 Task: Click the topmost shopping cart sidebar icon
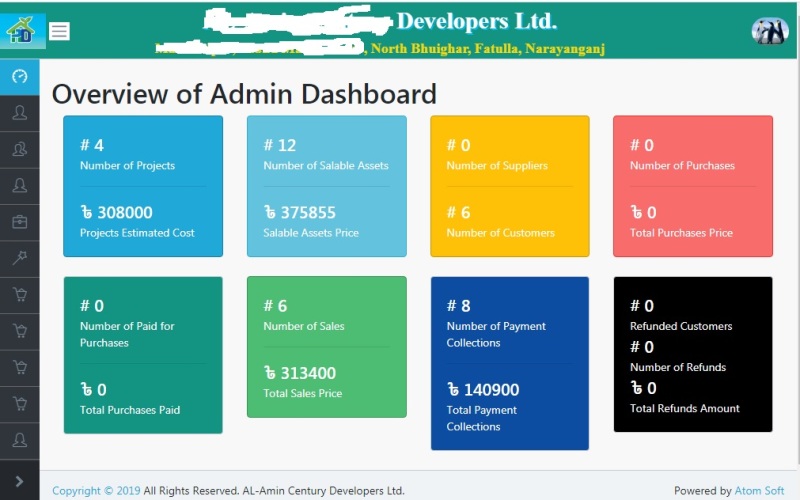coord(19,294)
